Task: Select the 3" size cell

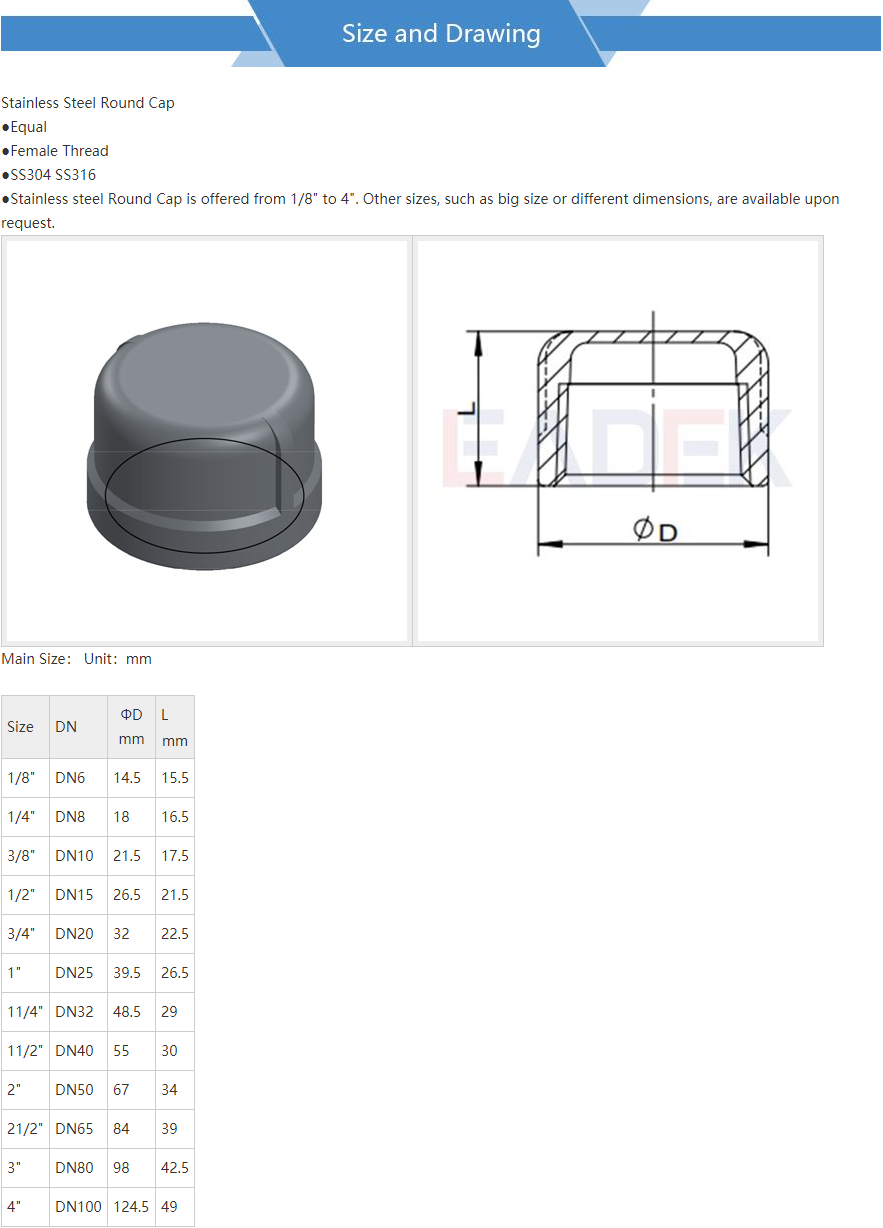Action: tap(26, 1168)
